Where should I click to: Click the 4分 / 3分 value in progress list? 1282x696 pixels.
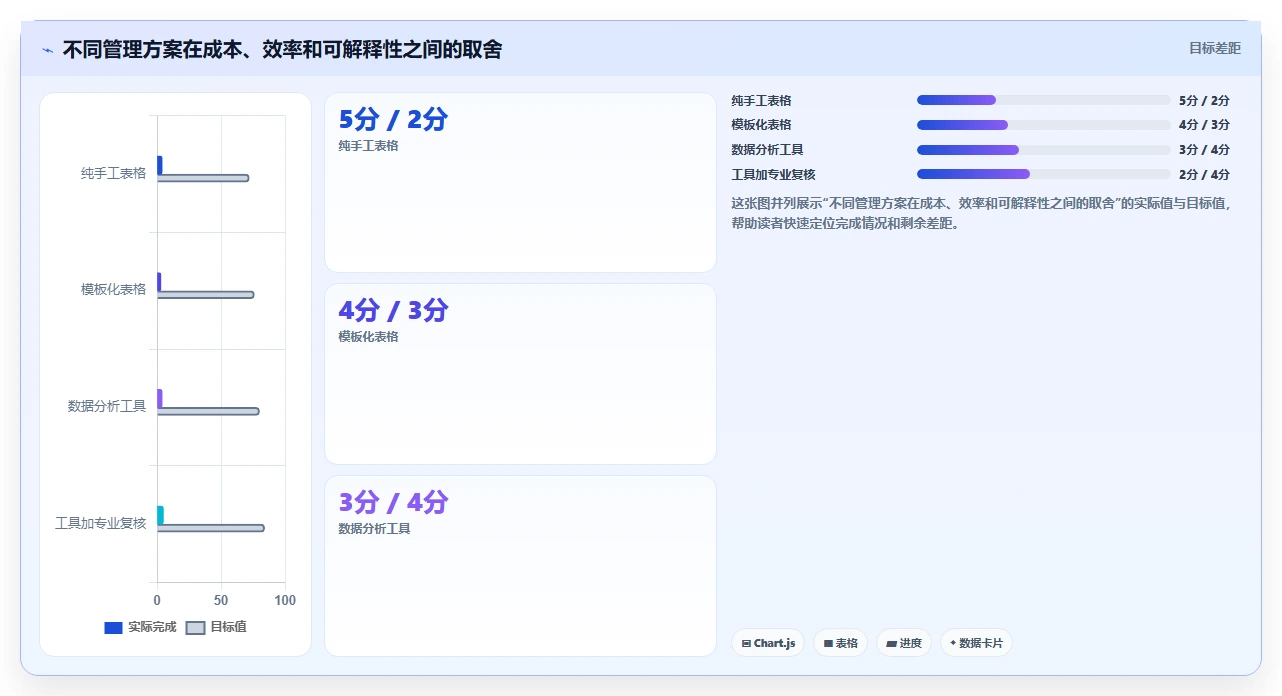tap(1204, 125)
